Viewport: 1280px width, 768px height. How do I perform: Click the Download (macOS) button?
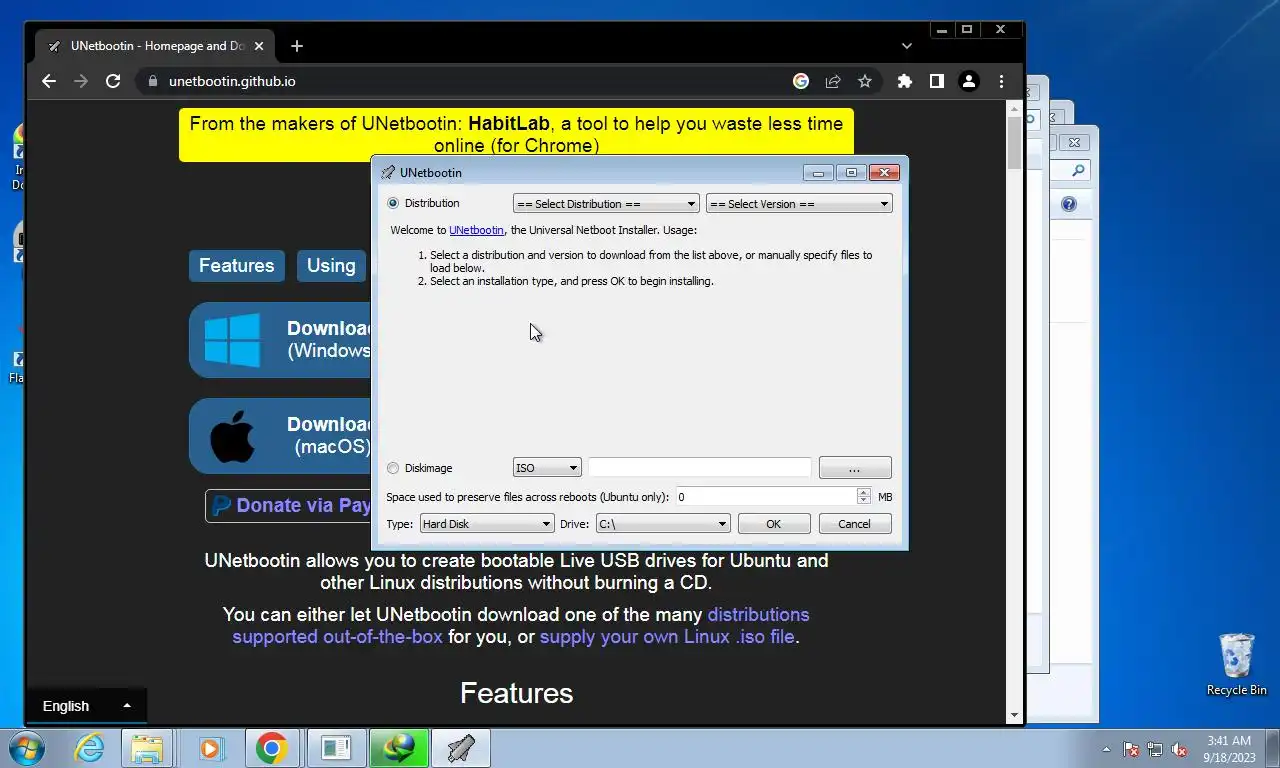(x=280, y=436)
